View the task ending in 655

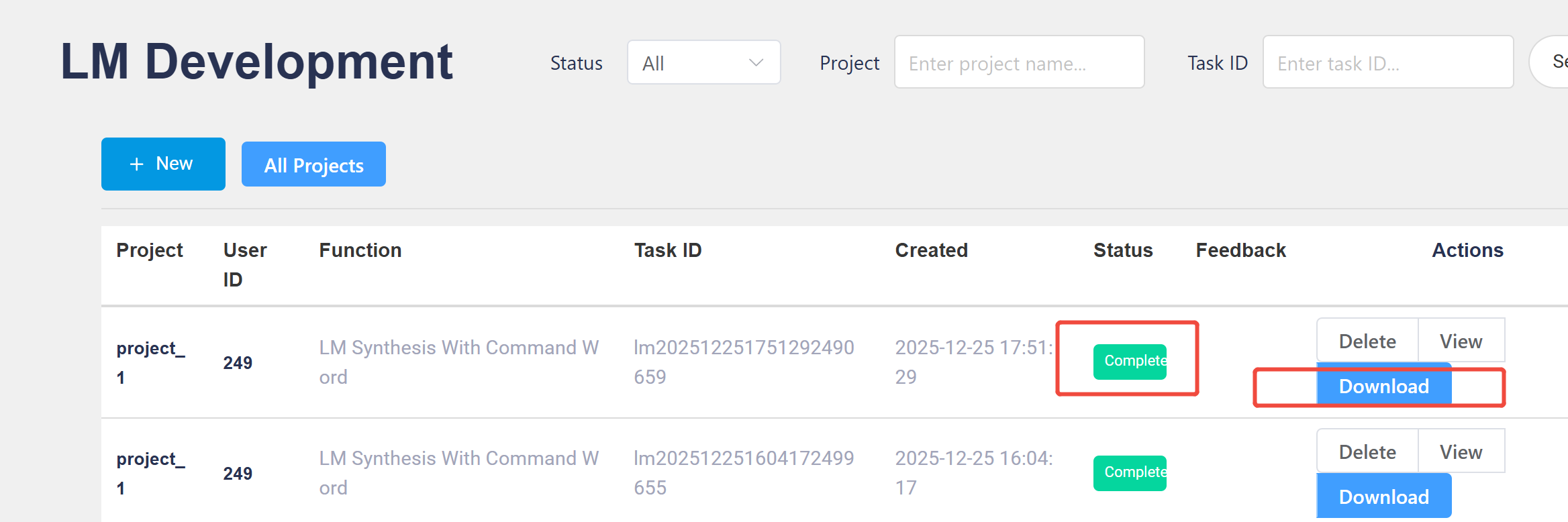1461,452
